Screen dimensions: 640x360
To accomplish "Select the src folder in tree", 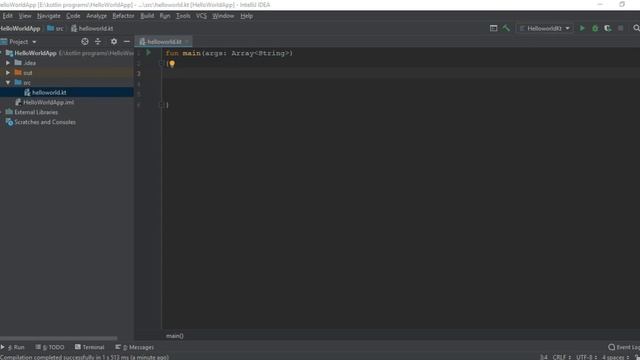I will [27, 82].
